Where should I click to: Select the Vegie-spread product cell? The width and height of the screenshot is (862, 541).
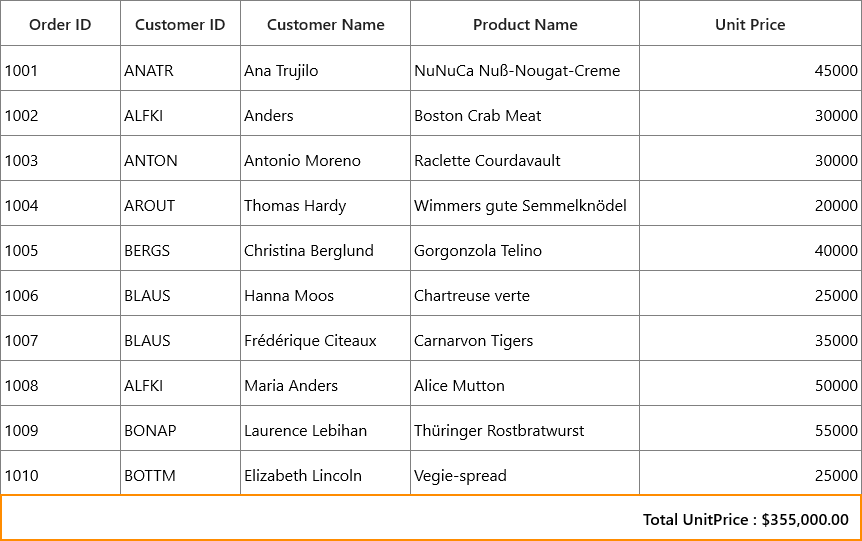click(x=525, y=473)
